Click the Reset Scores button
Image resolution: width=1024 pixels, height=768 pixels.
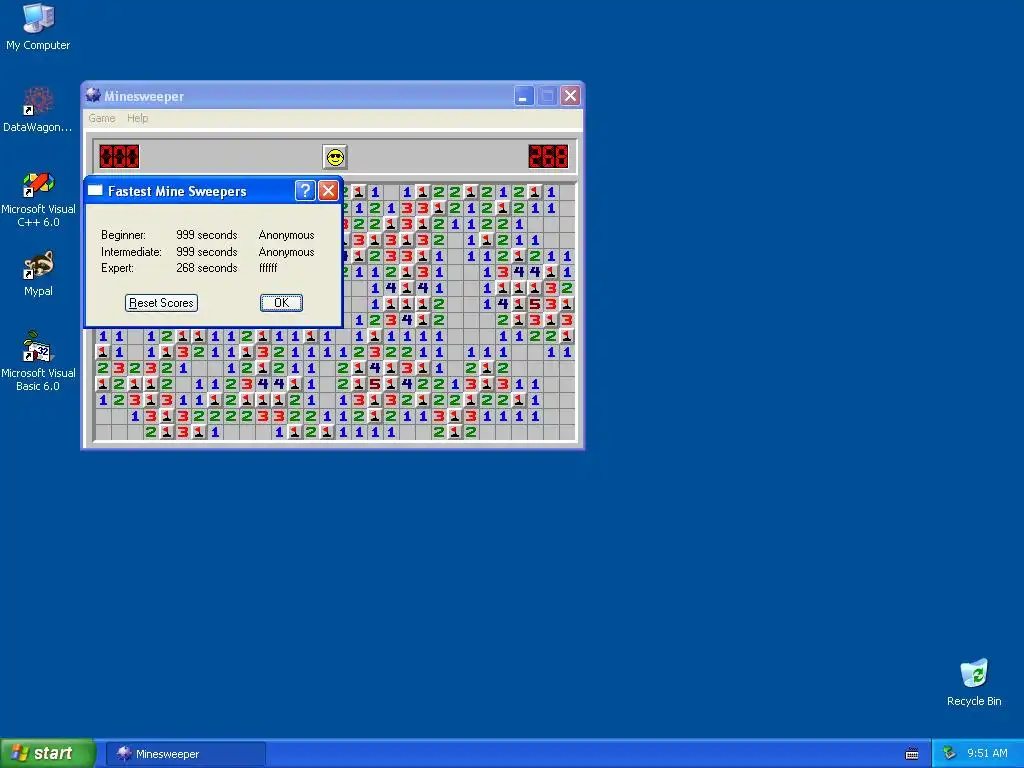coord(161,303)
